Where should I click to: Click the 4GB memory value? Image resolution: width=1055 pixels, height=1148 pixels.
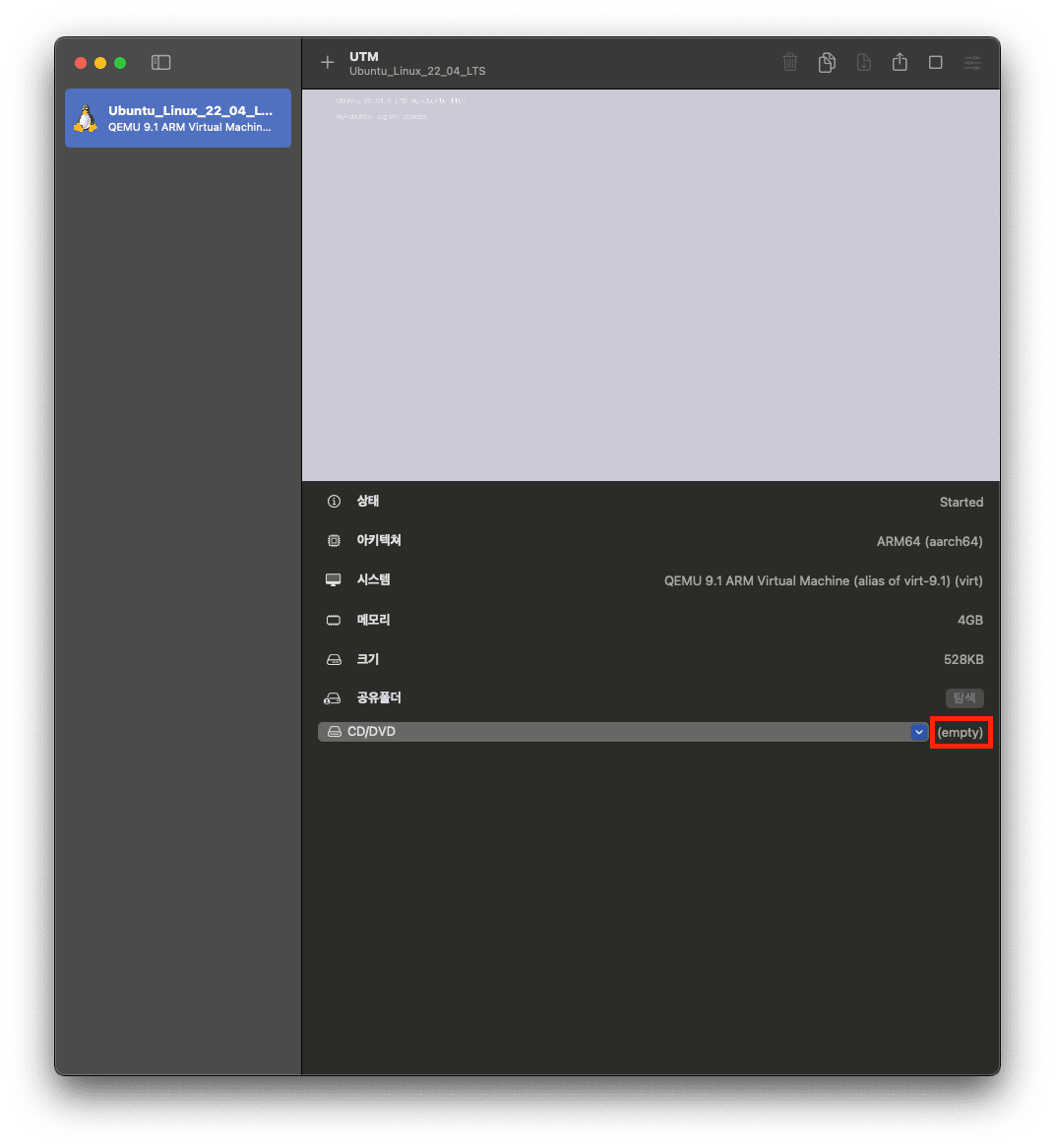click(x=970, y=620)
